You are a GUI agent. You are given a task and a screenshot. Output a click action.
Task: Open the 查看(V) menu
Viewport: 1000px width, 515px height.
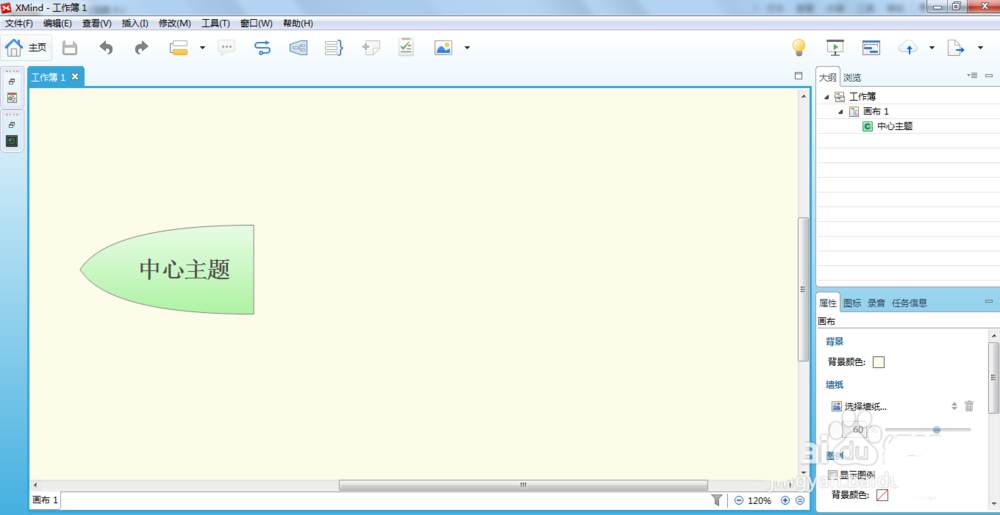point(97,23)
